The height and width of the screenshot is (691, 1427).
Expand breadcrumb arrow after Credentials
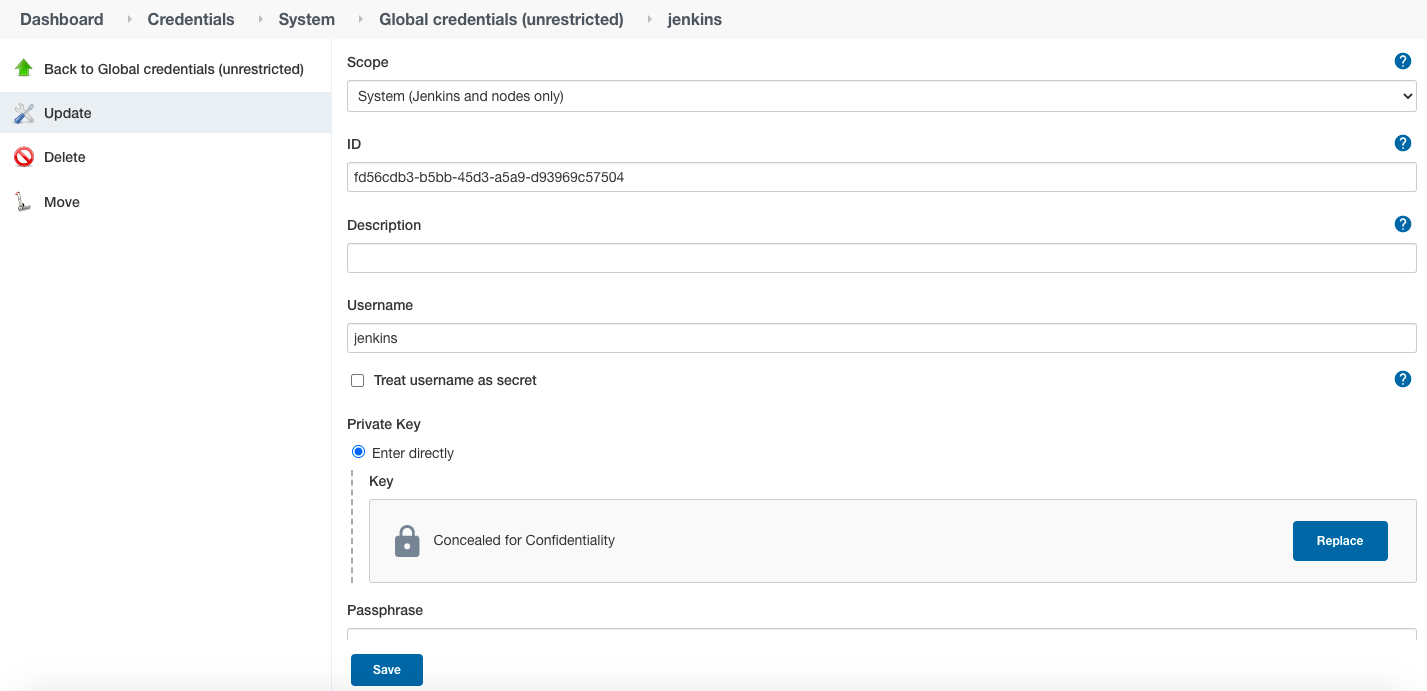point(261,19)
